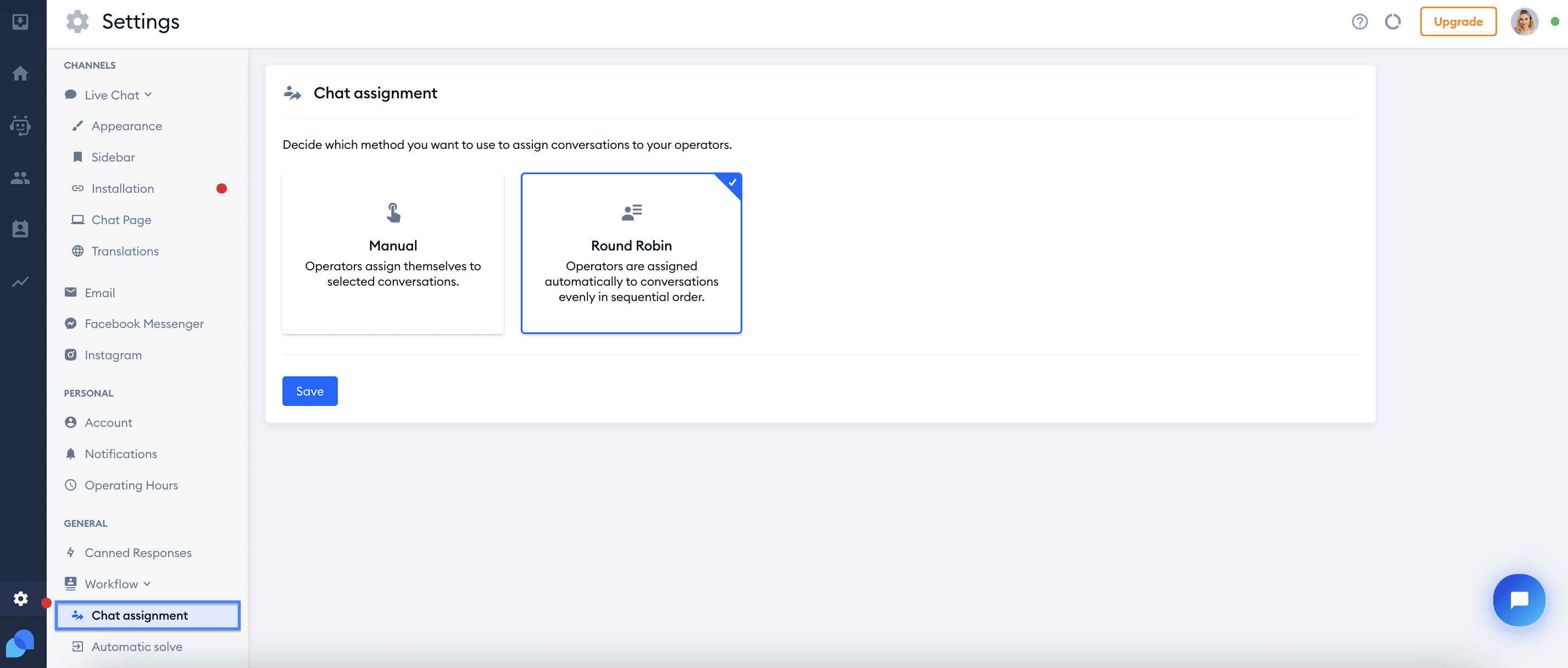The height and width of the screenshot is (668, 1568).
Task: Open the floating chat widget bubble
Action: pyautogui.click(x=1519, y=600)
